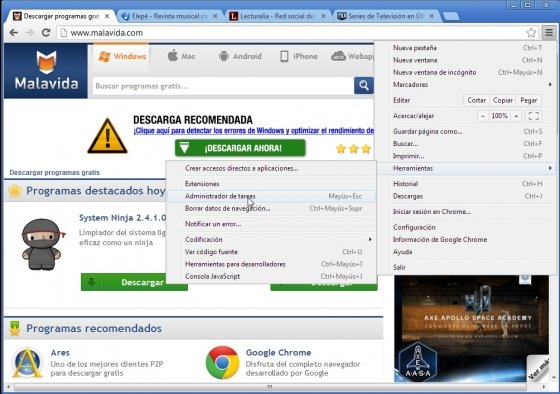Click the page icon in the address bar
Image resolution: width=560 pixels, height=394 pixels.
point(64,33)
